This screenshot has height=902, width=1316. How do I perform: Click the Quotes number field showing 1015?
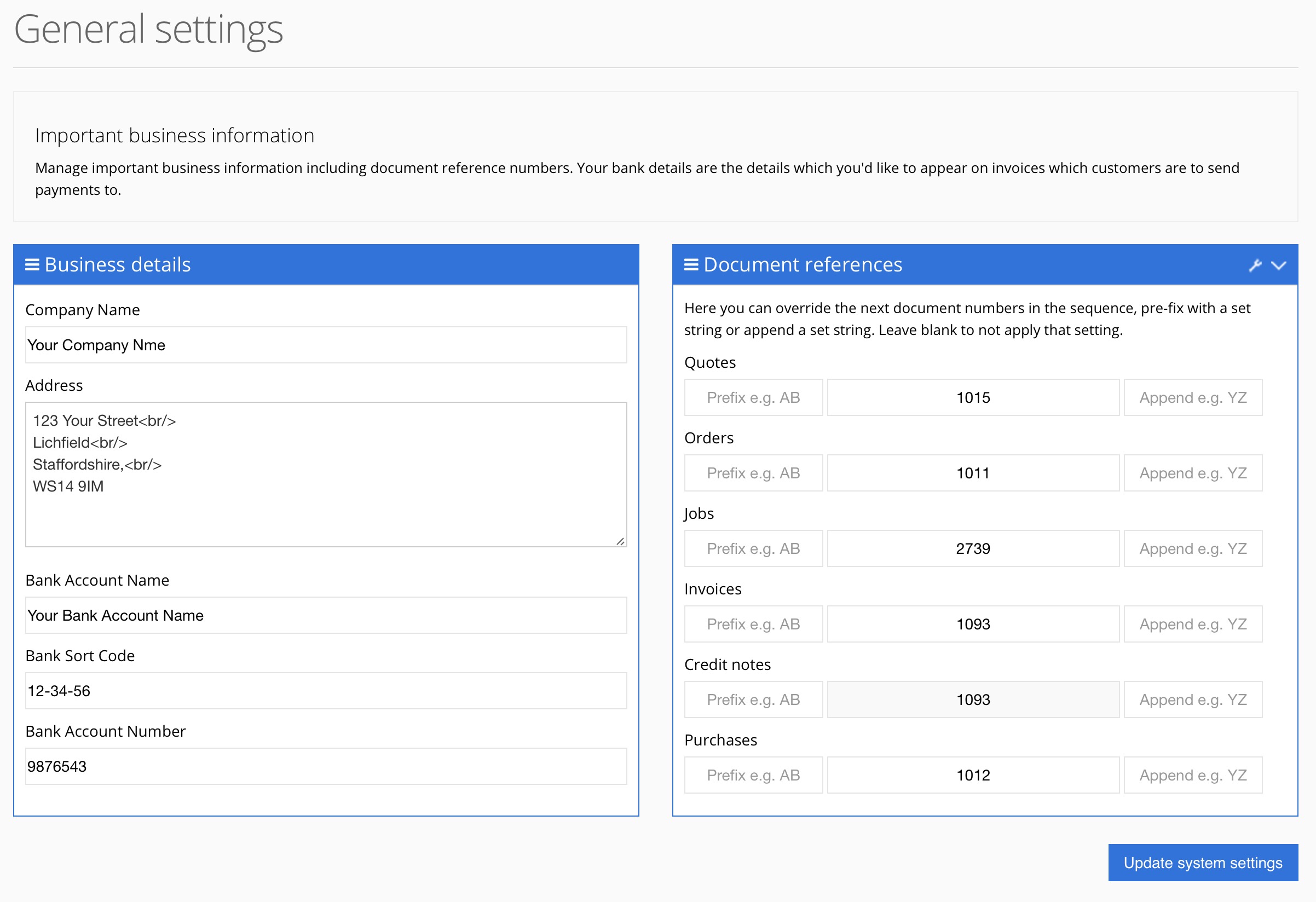tap(972, 397)
